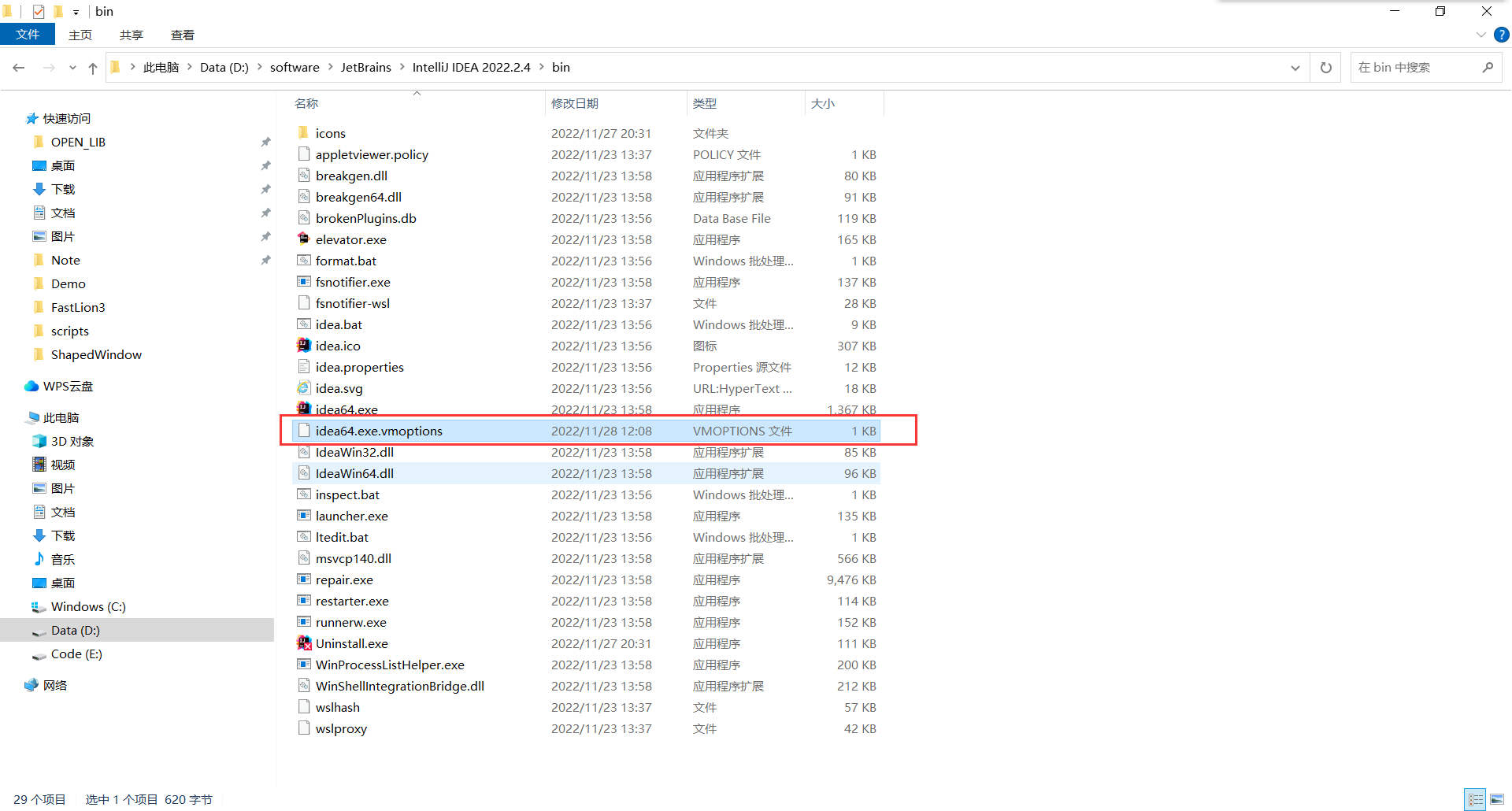Expand the chevron after JetBrains breadcrumb
Screen dimensions: 1512x811
pyautogui.click(x=402, y=68)
